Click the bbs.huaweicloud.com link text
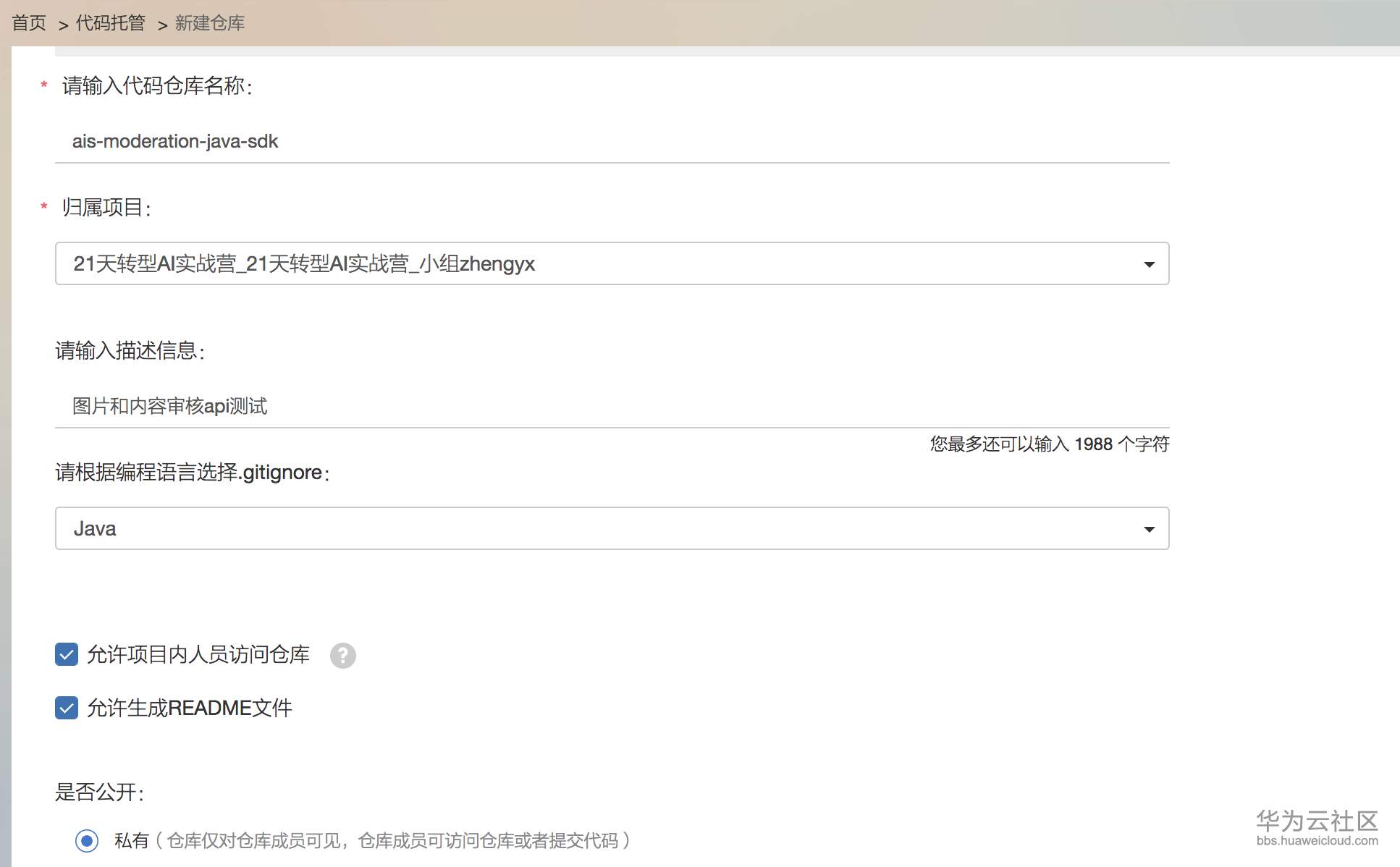Screen dimensions: 1400x867 pyautogui.click(x=1317, y=841)
